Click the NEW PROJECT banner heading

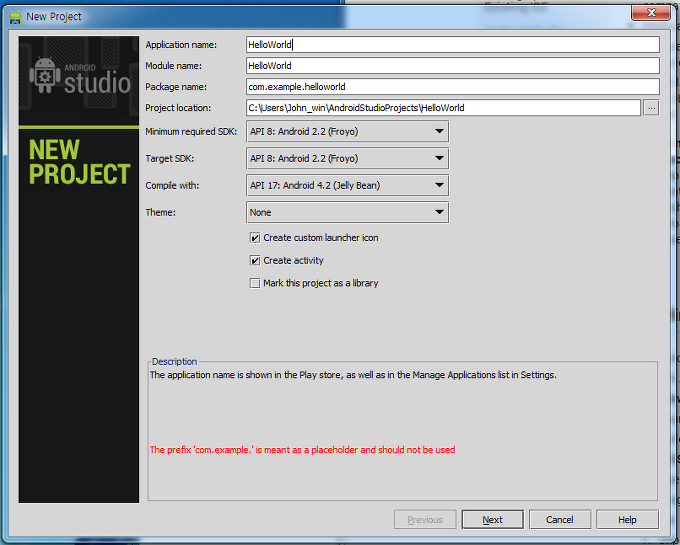coord(79,162)
